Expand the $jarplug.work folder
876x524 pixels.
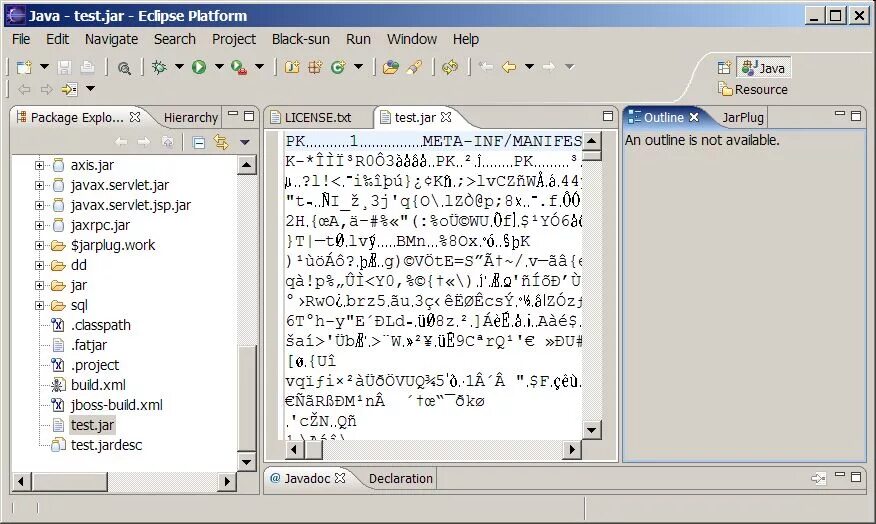tap(39, 245)
